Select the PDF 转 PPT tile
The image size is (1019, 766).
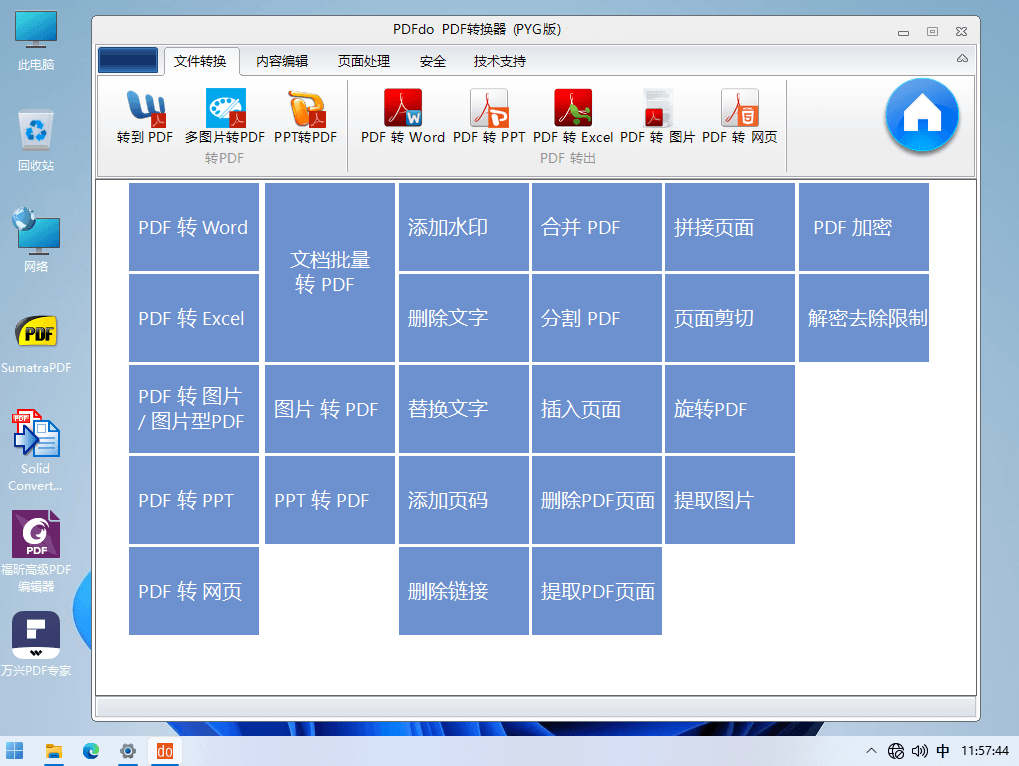(x=194, y=500)
